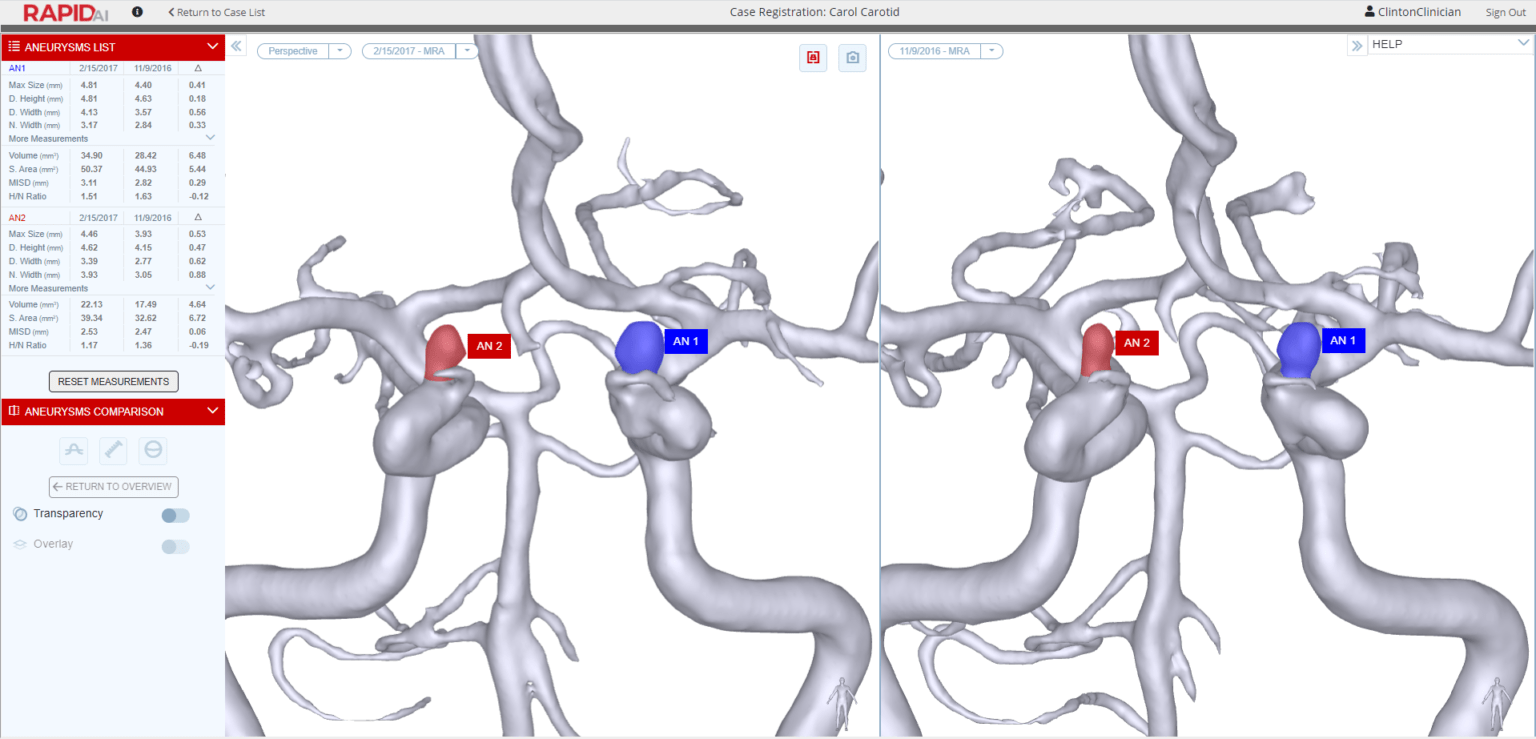Viewport: 1536px width, 739px height.
Task: Open the Perspective view dropdown
Action: click(339, 50)
